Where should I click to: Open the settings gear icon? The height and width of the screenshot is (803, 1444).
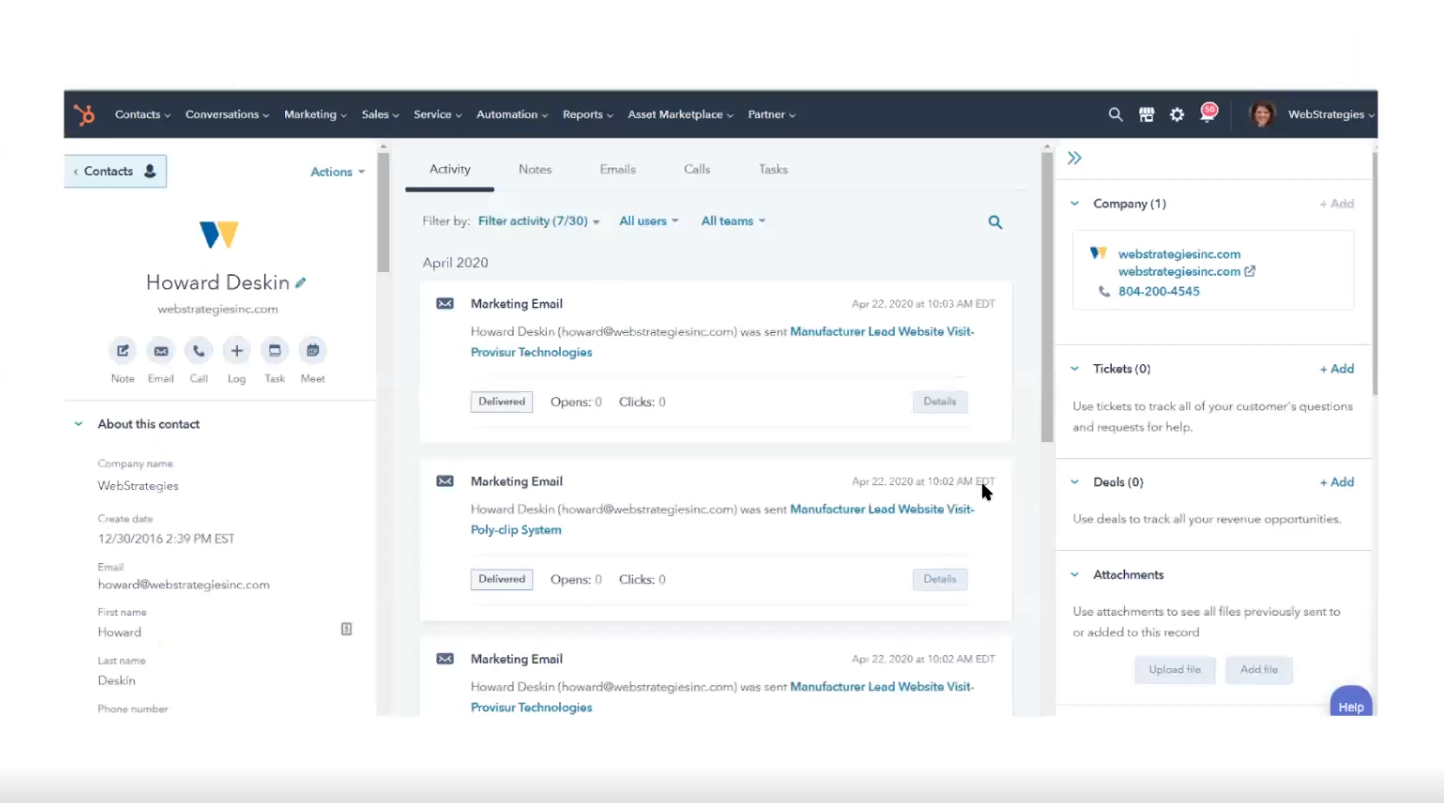click(1177, 115)
